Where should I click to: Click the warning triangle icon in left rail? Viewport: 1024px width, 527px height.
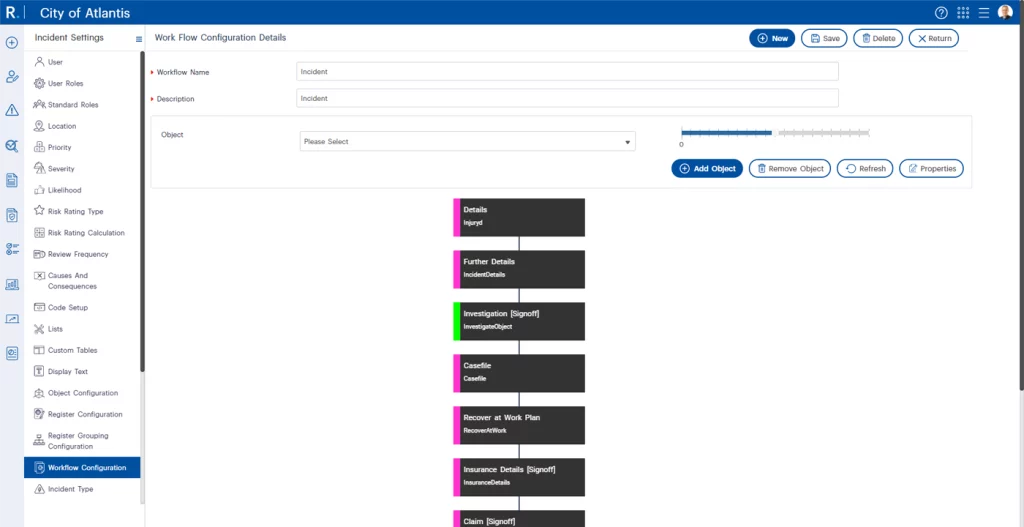12,110
